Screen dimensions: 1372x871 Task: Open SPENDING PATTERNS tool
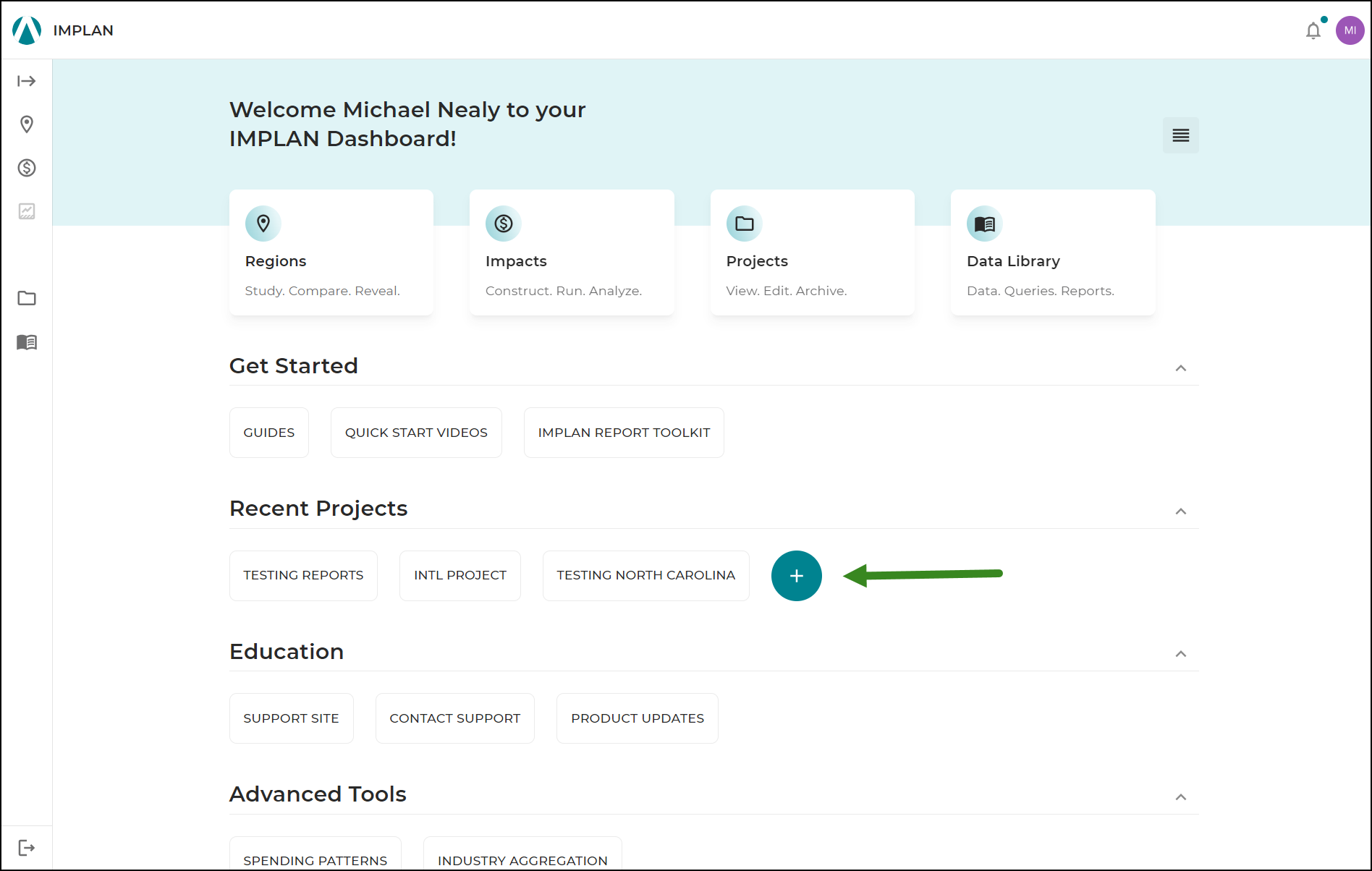point(316,854)
